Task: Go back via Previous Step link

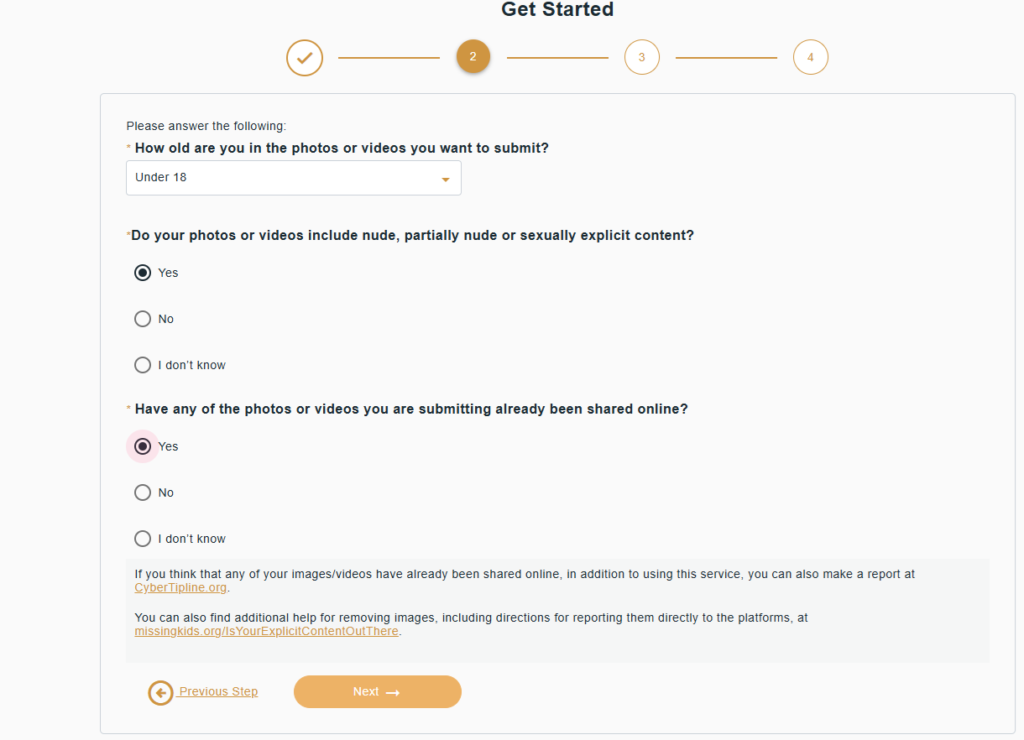Action: [218, 692]
